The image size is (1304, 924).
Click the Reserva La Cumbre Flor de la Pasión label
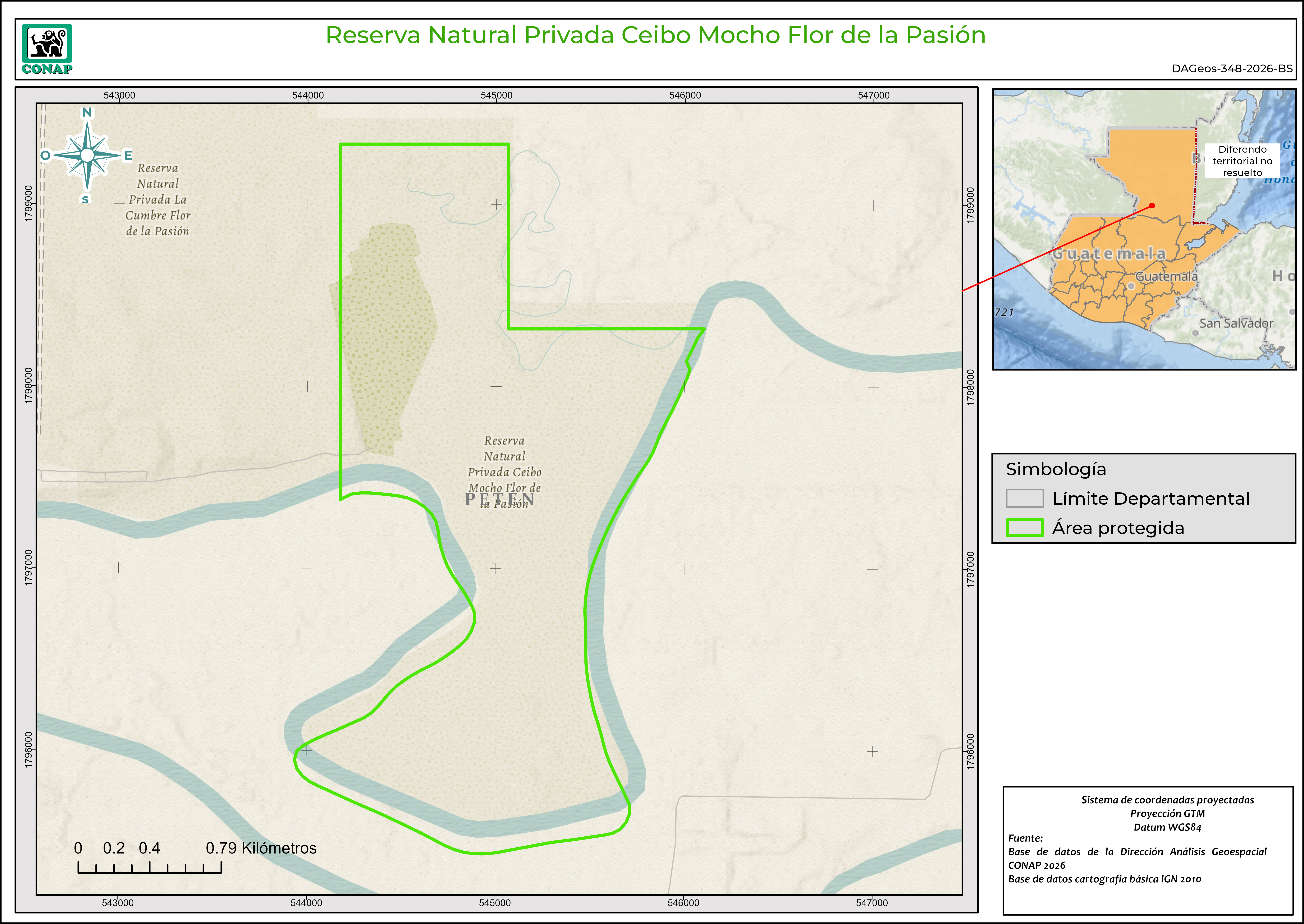158,200
